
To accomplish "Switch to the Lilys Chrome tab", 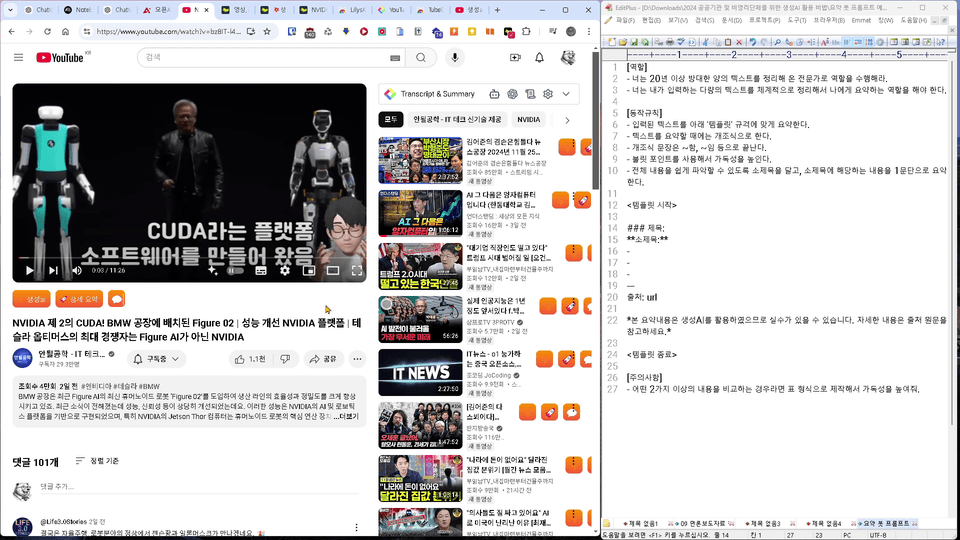I will [x=353, y=10].
